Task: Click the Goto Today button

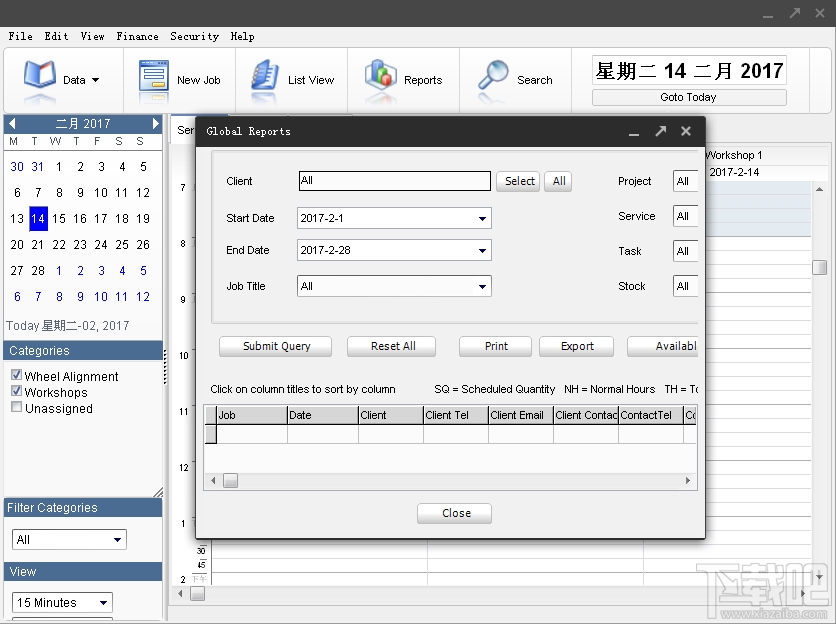Action: pyautogui.click(x=689, y=97)
